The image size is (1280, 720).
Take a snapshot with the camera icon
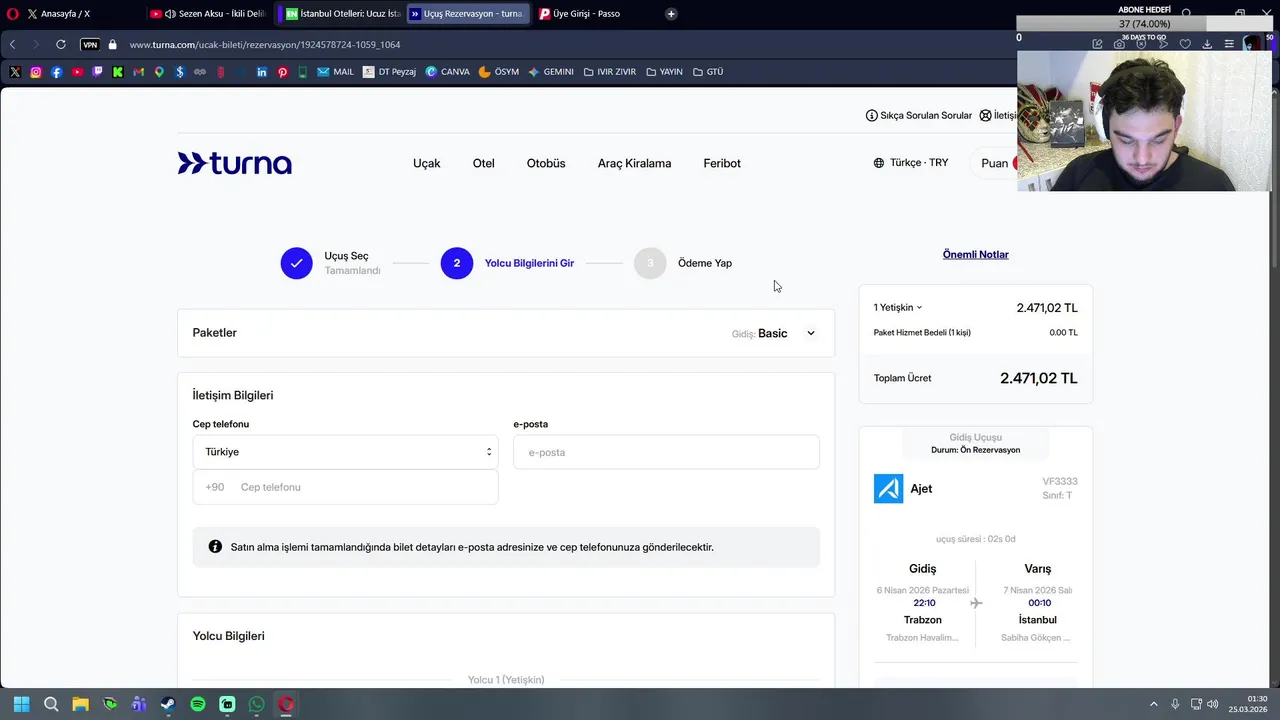point(1119,44)
